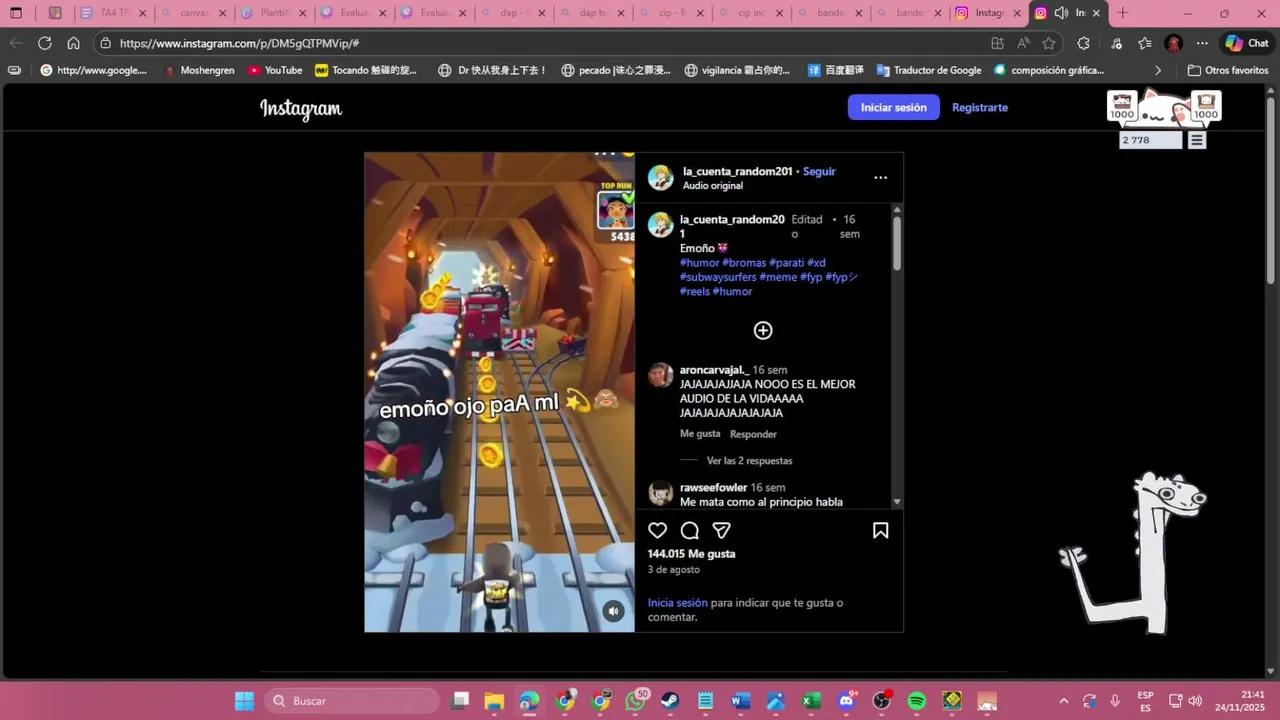Switch the ESP keyboard language indicator
Viewport: 1280px width, 720px height.
click(x=1146, y=701)
